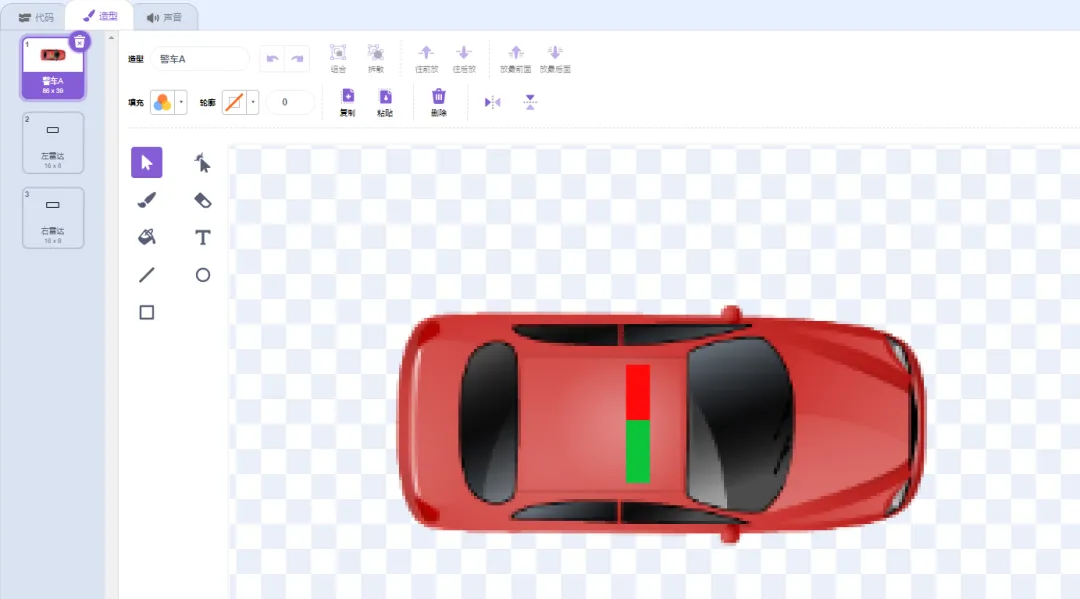Viewport: 1080px width, 599px height.
Task: Click the Redo arrow
Action: (298, 59)
